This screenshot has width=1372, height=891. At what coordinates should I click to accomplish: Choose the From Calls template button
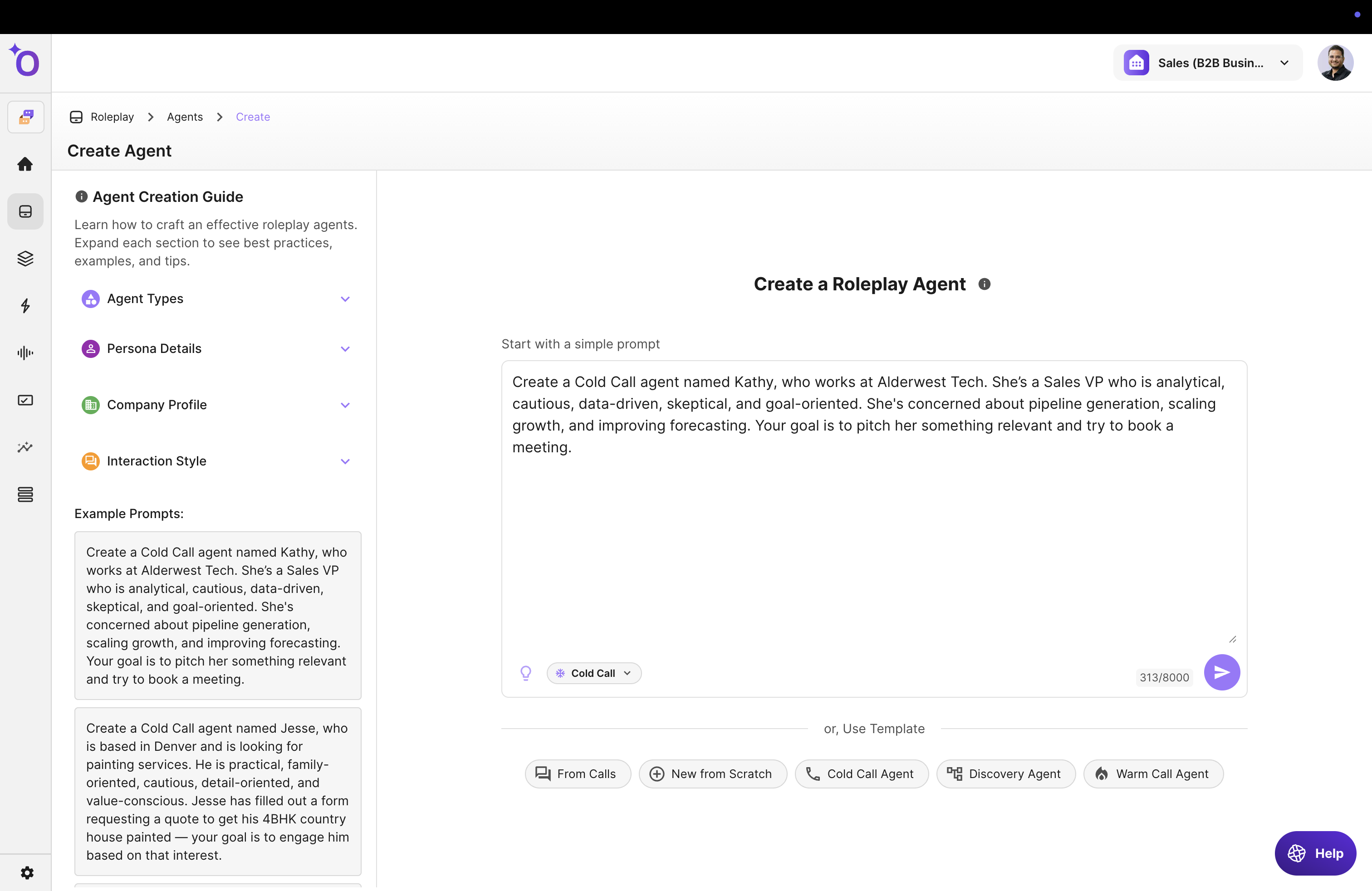click(577, 774)
